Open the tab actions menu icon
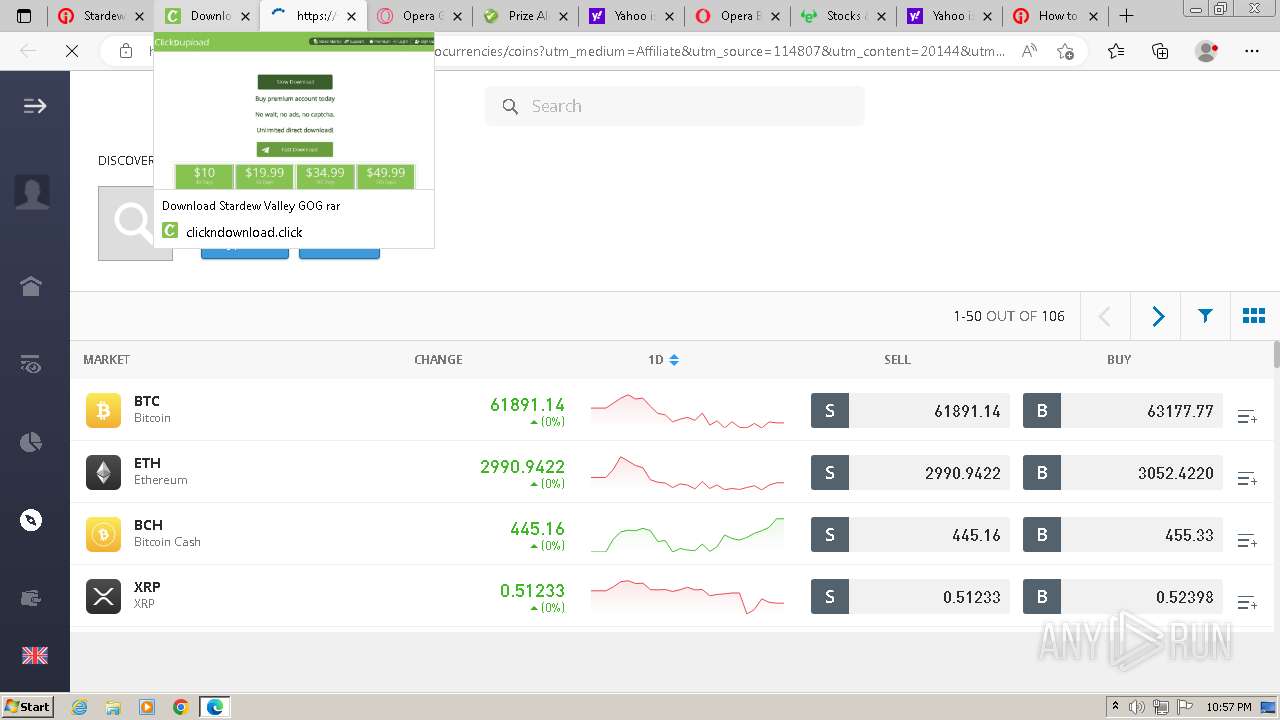This screenshot has height=720, width=1280. click(25, 16)
